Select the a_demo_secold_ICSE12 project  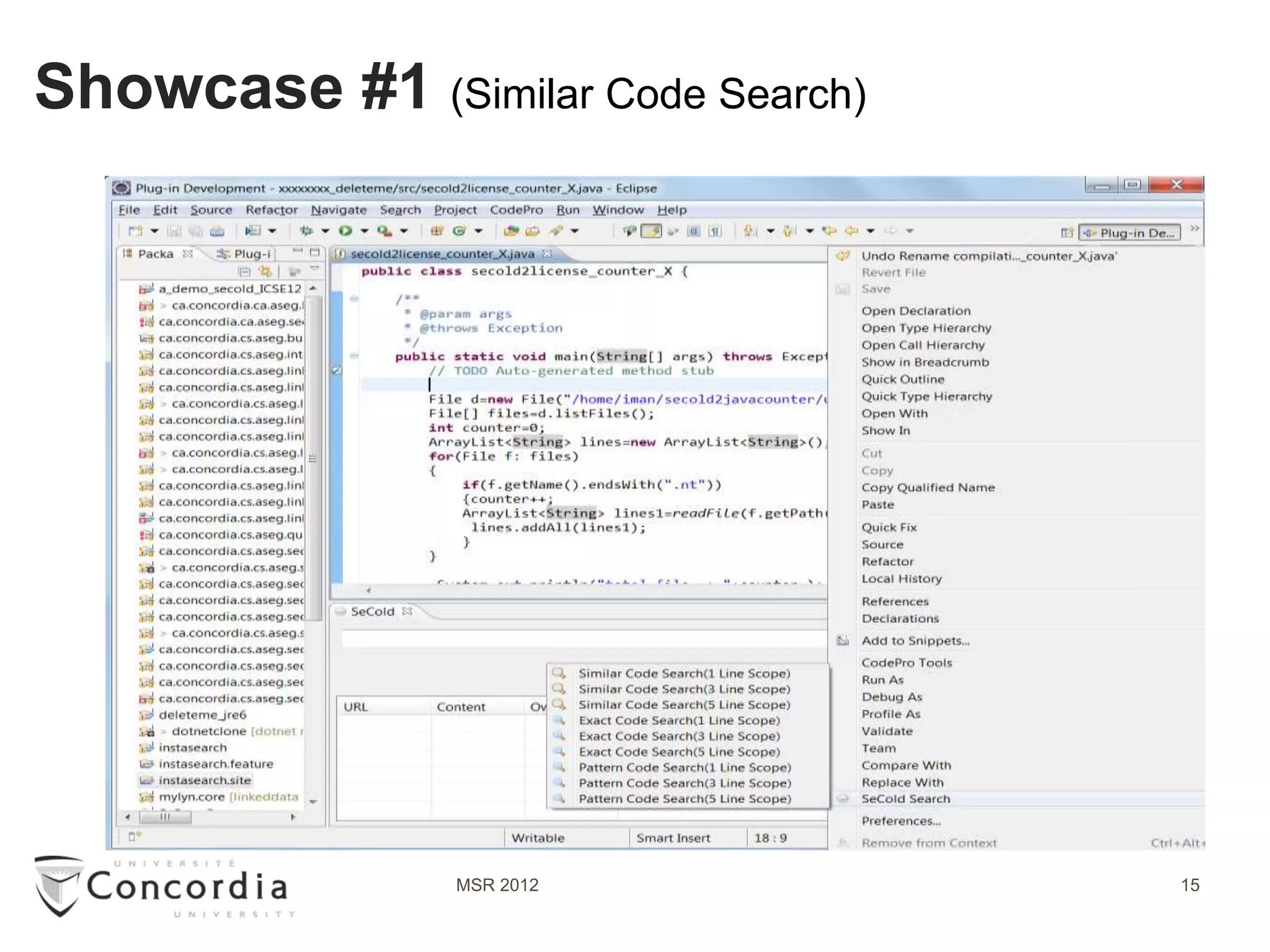click(222, 289)
